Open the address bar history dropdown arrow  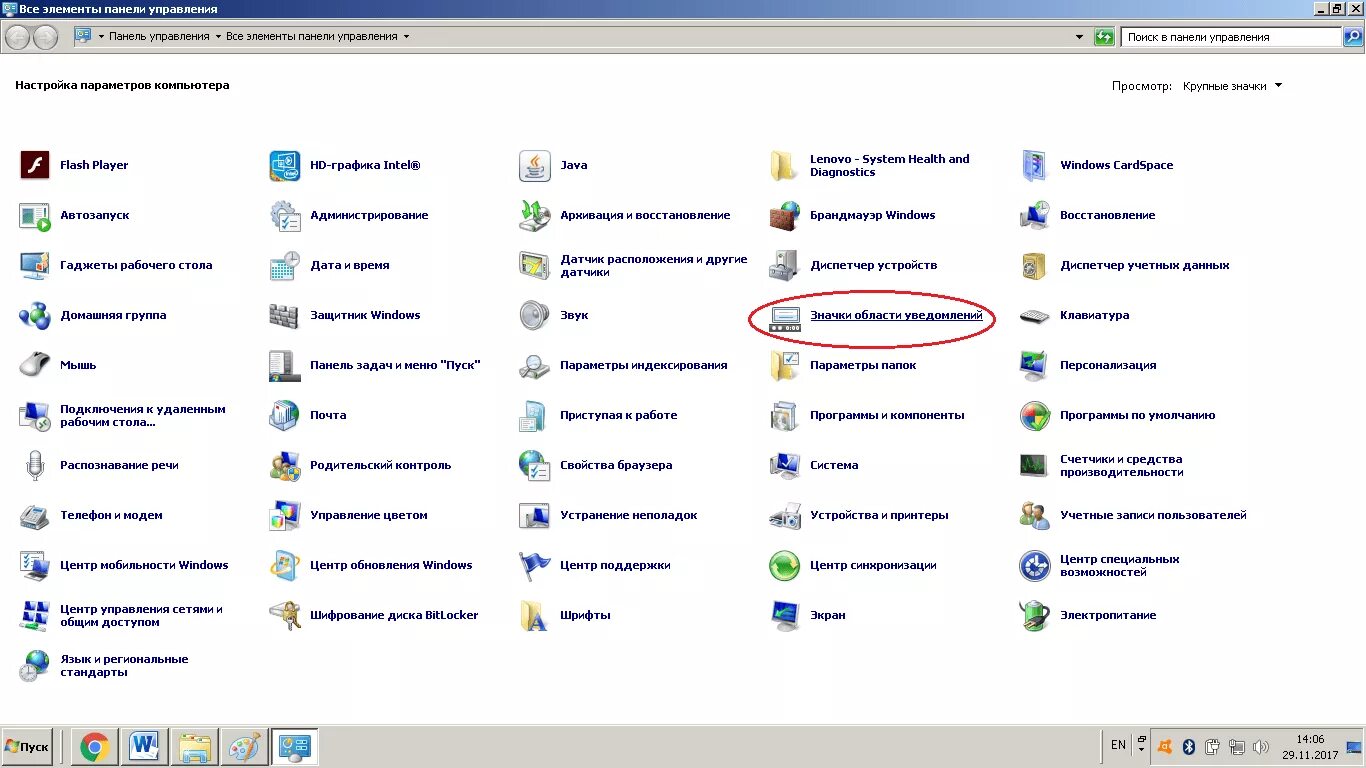(1079, 37)
